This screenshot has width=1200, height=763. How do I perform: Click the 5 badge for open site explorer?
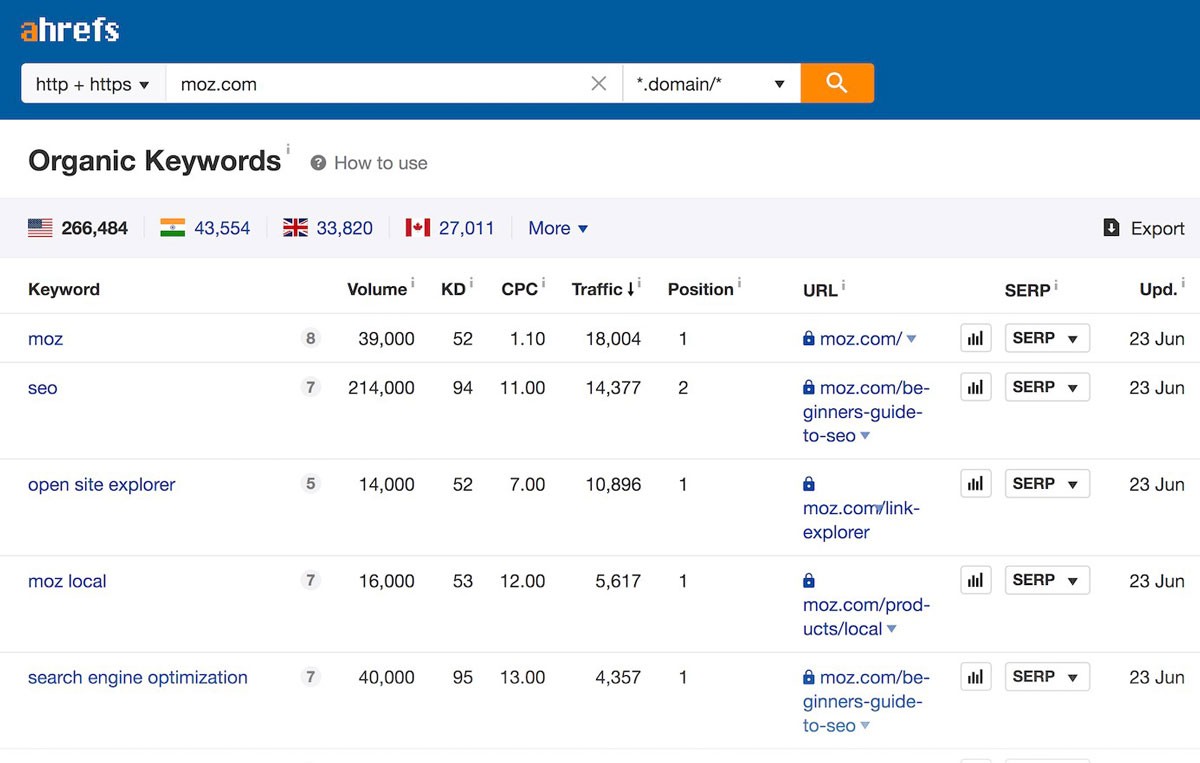(311, 484)
